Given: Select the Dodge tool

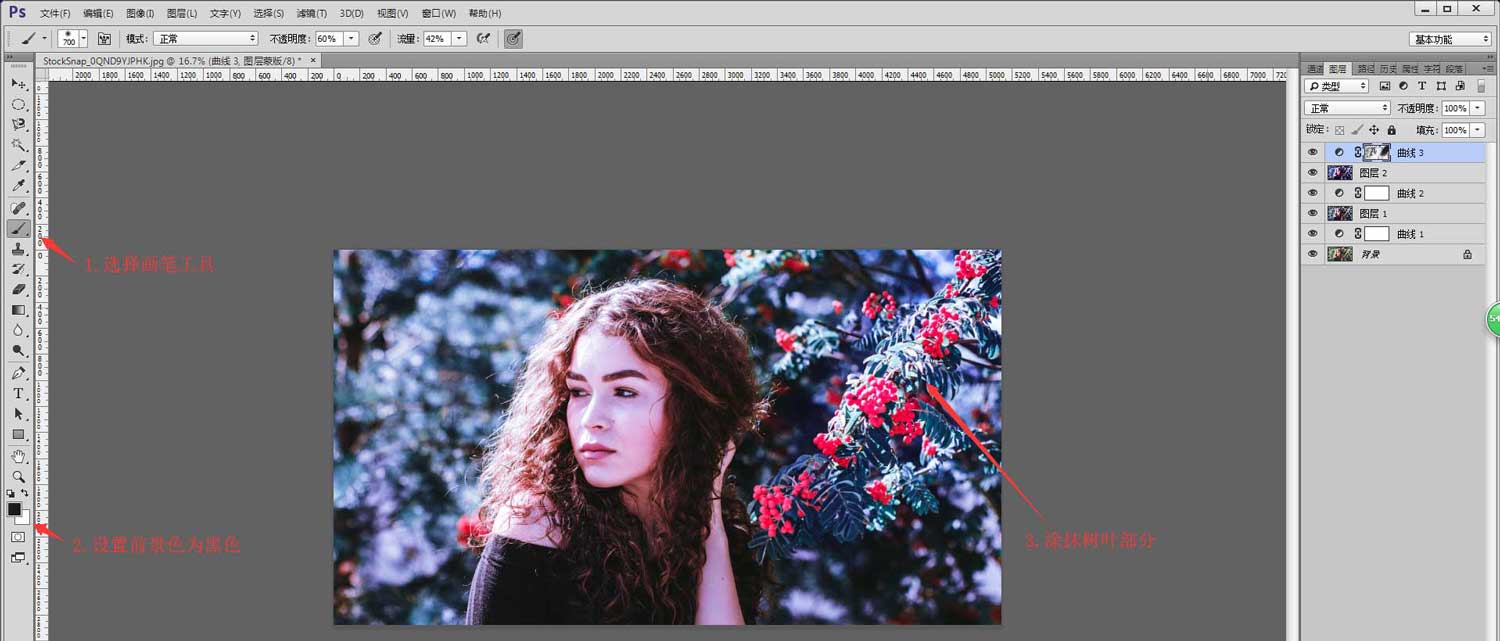Looking at the screenshot, I should click(18, 351).
